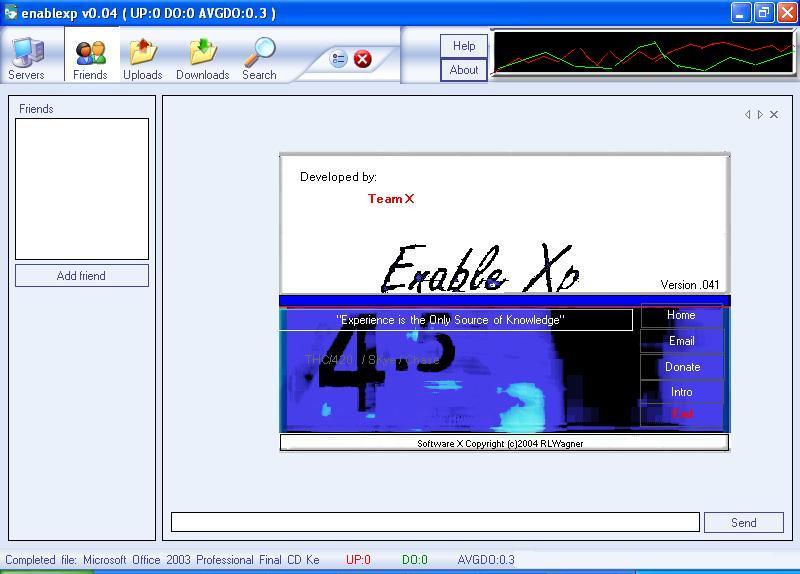Click the Add friend button
Viewport: 800px width, 574px height.
pos(82,276)
